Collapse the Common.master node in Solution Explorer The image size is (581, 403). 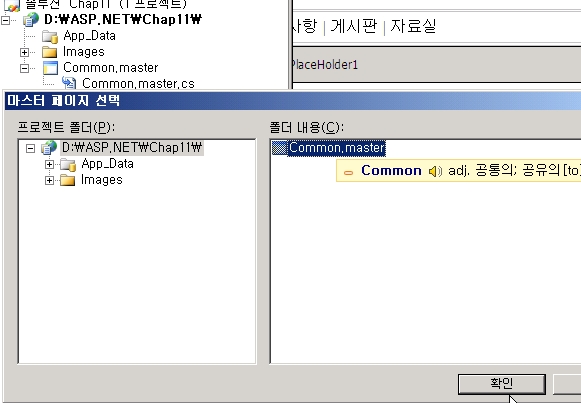[x=24, y=68]
